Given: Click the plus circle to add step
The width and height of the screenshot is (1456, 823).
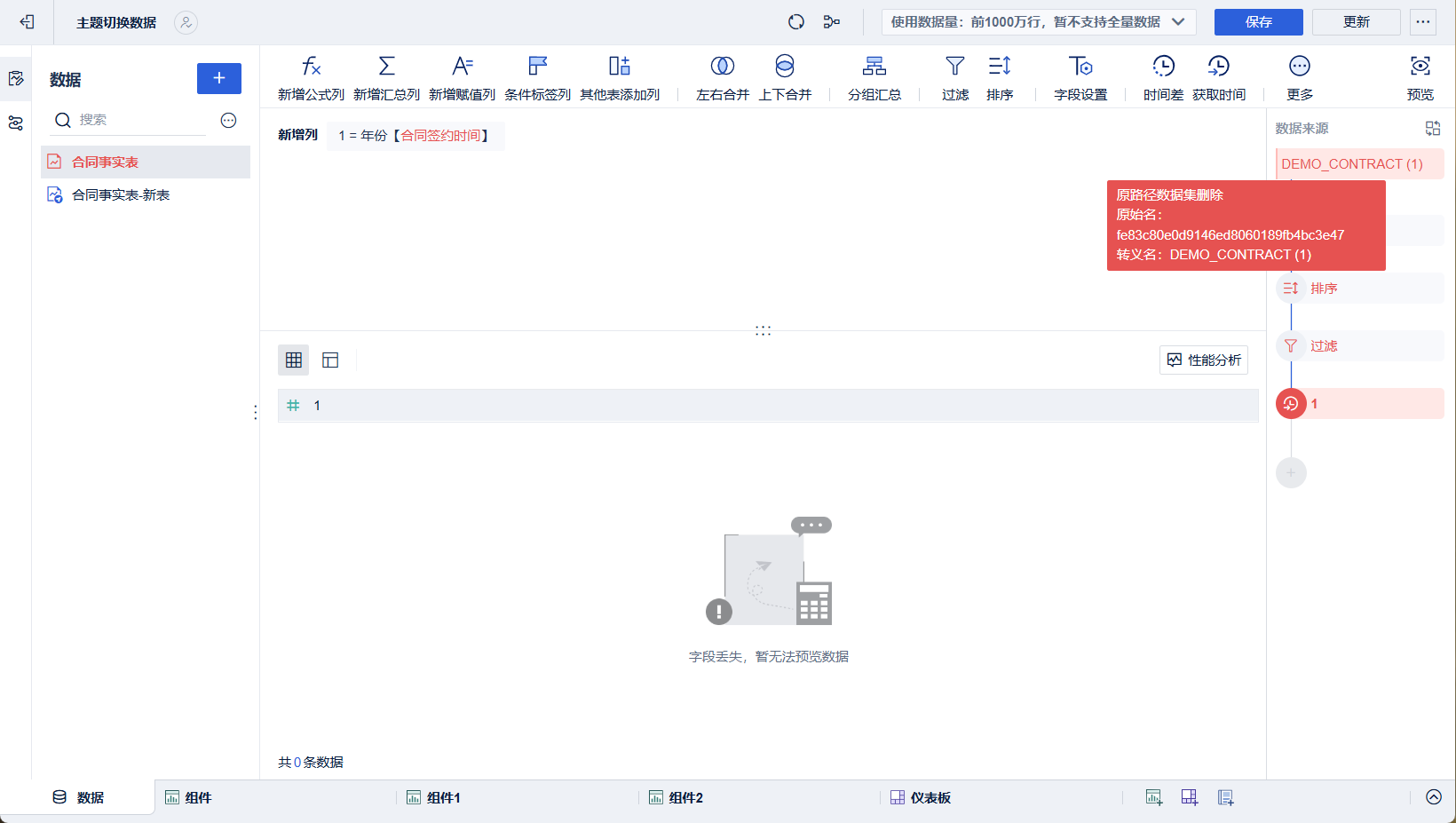Looking at the screenshot, I should click(x=1291, y=472).
